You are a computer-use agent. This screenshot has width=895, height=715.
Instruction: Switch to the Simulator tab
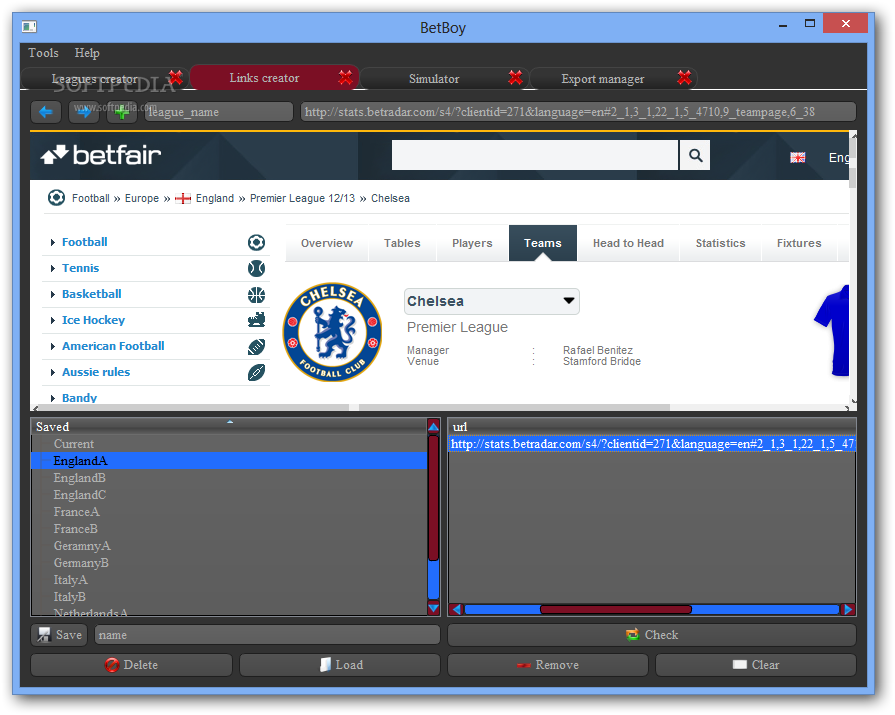(x=434, y=79)
